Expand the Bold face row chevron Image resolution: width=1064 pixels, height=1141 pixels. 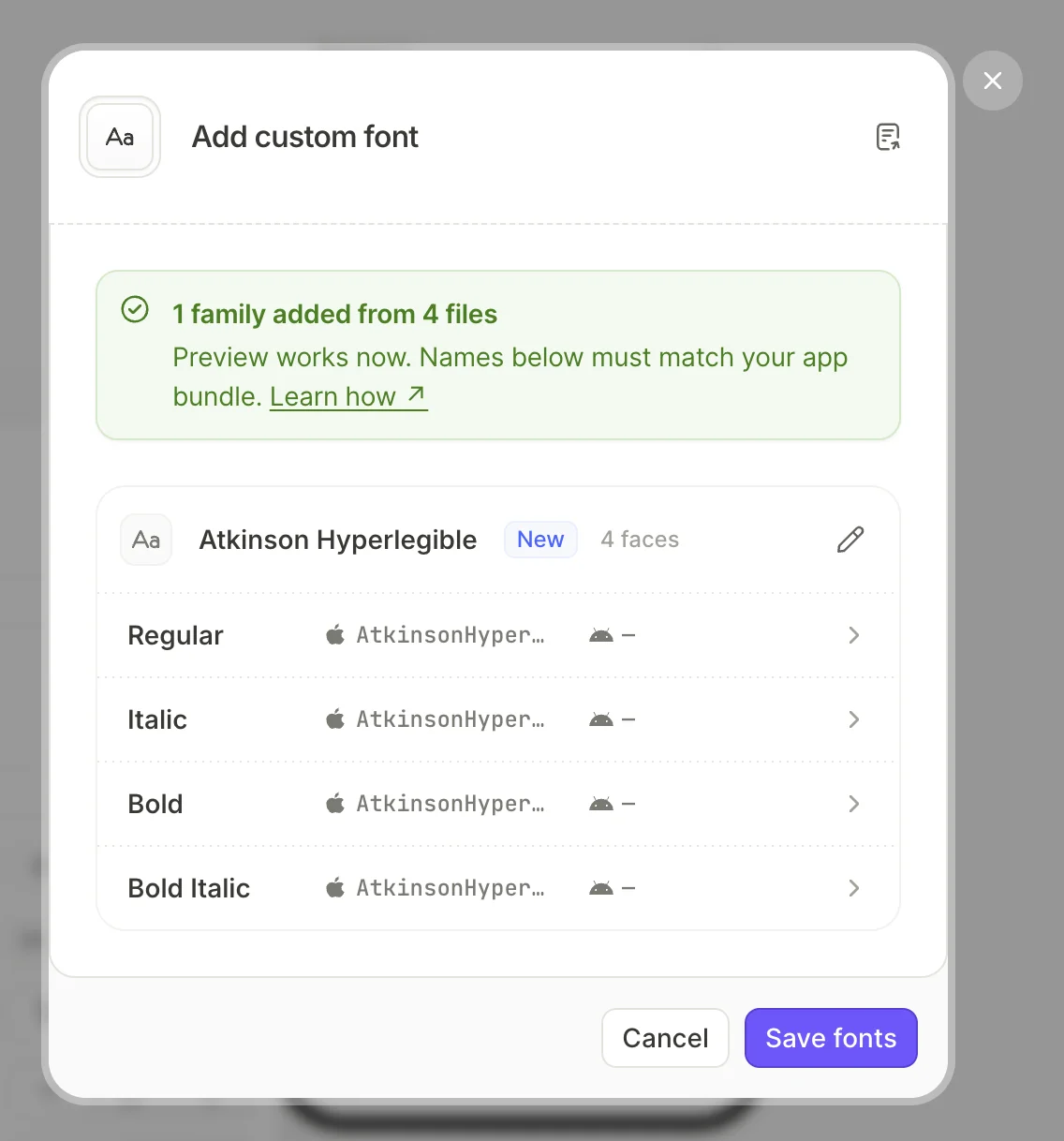point(853,804)
